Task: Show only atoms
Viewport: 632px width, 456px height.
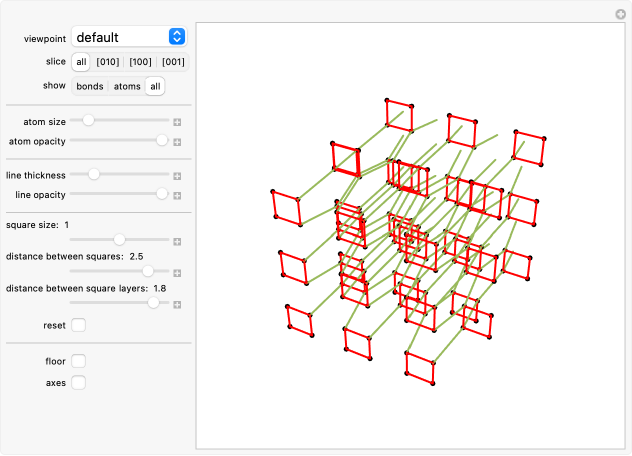Action: 127,86
